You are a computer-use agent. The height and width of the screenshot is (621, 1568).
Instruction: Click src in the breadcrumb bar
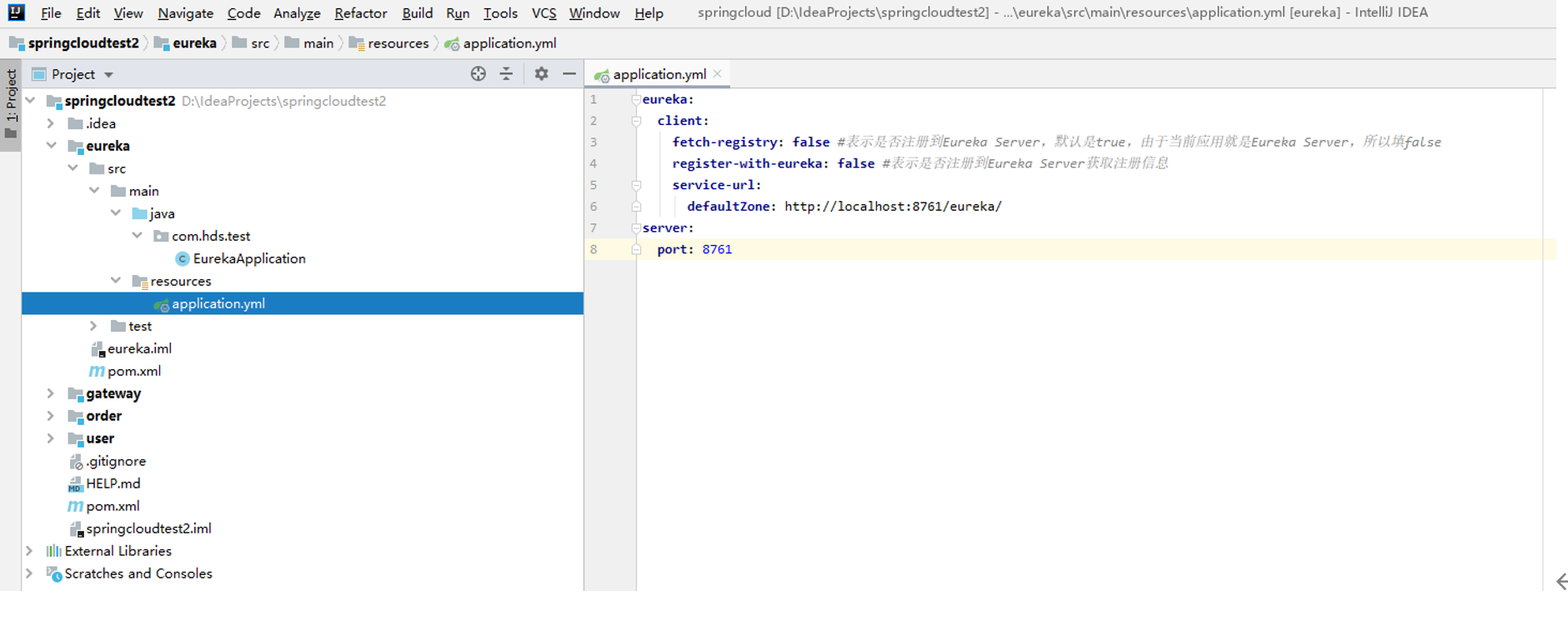point(251,43)
